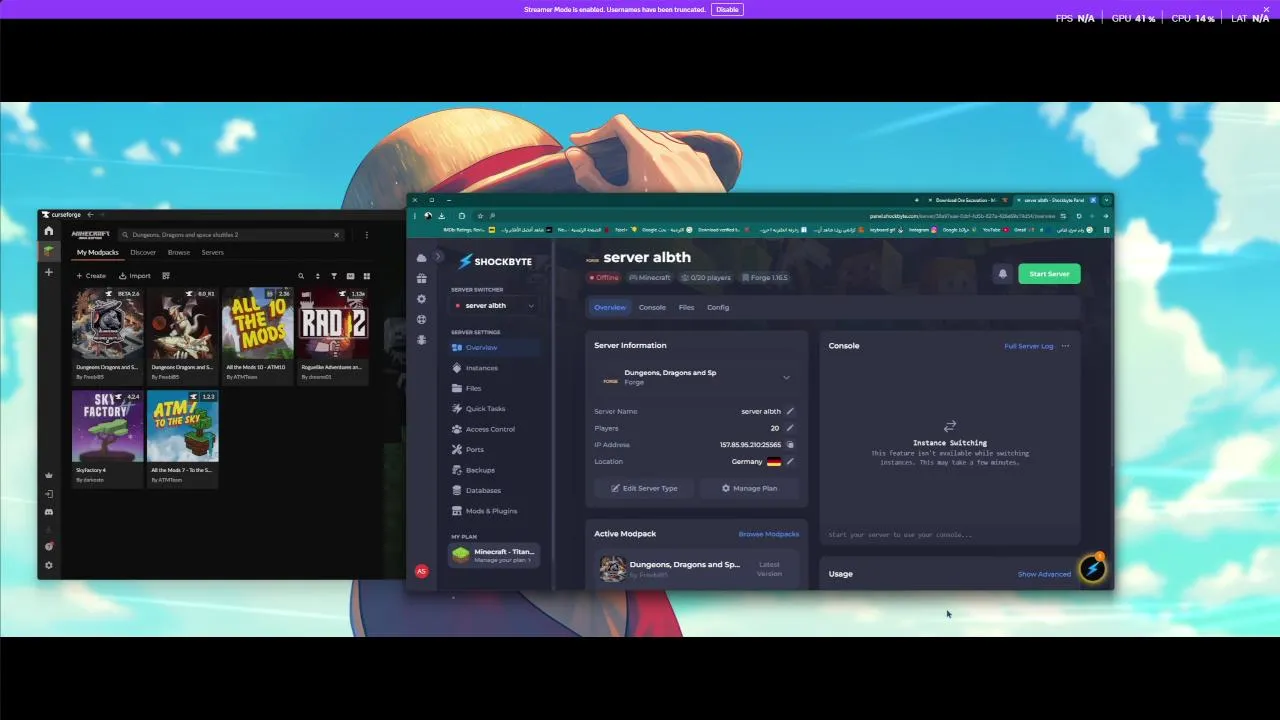The width and height of the screenshot is (1280, 720).
Task: Open Databases in Shockbyte sidebar
Action: pos(494,490)
